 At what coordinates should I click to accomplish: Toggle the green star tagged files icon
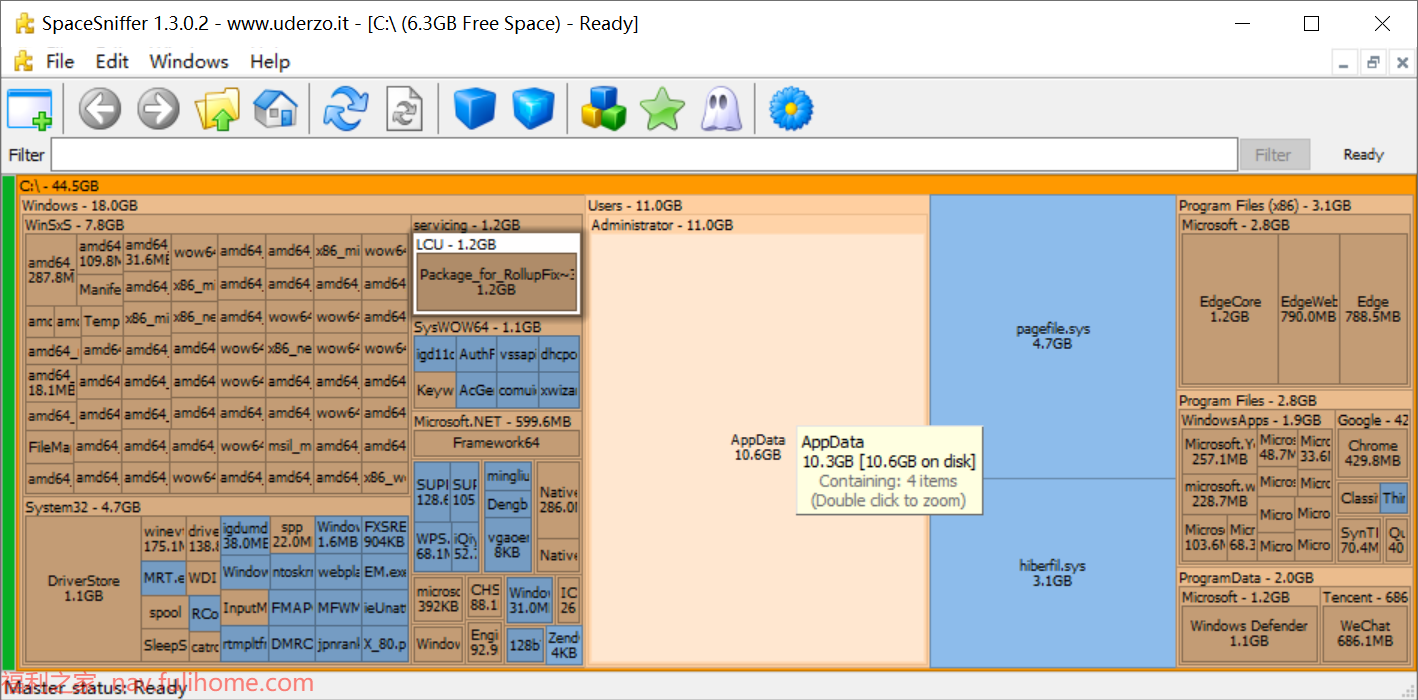coord(662,108)
